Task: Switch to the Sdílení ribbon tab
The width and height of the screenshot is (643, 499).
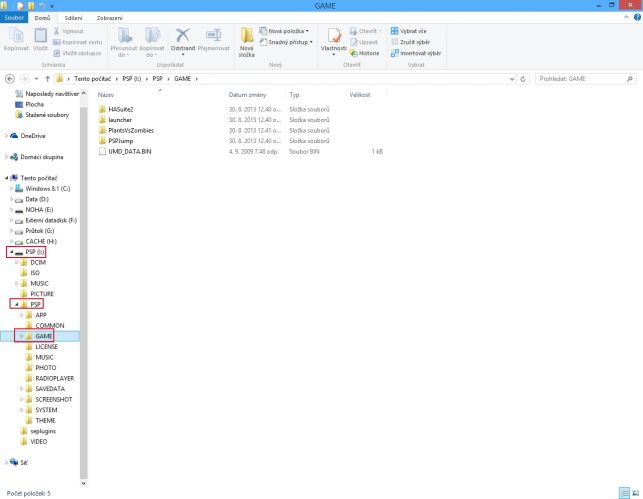Action: point(73,18)
